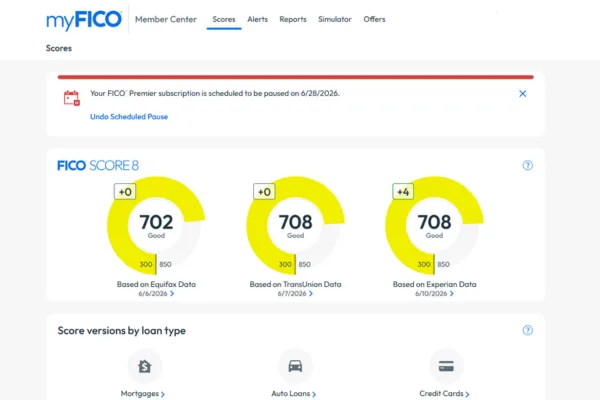Click the FICO SCORE 8 heading
Screen dimensions: 600x400
click(98, 165)
